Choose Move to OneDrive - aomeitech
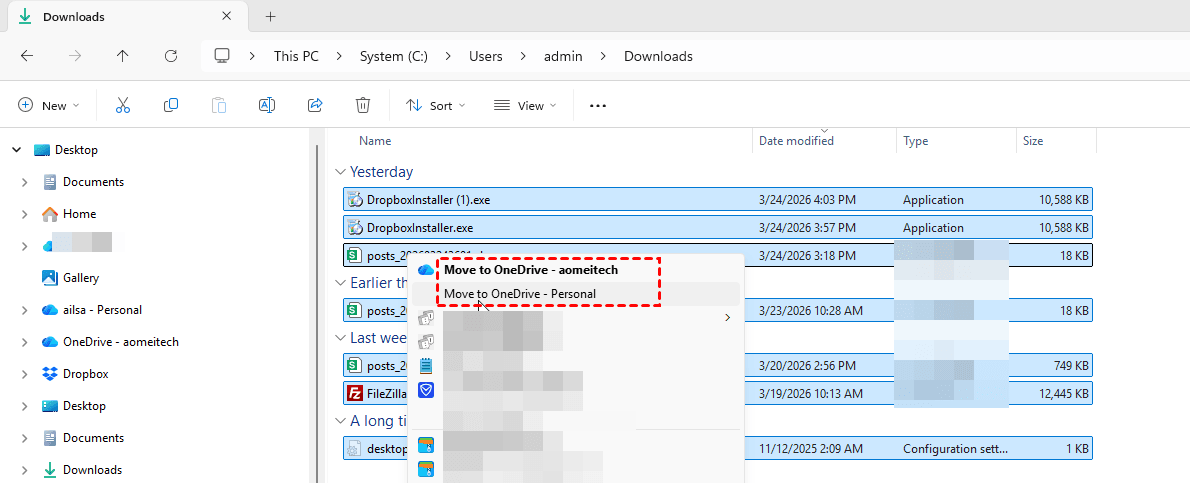The height and width of the screenshot is (483, 1190). [531, 270]
